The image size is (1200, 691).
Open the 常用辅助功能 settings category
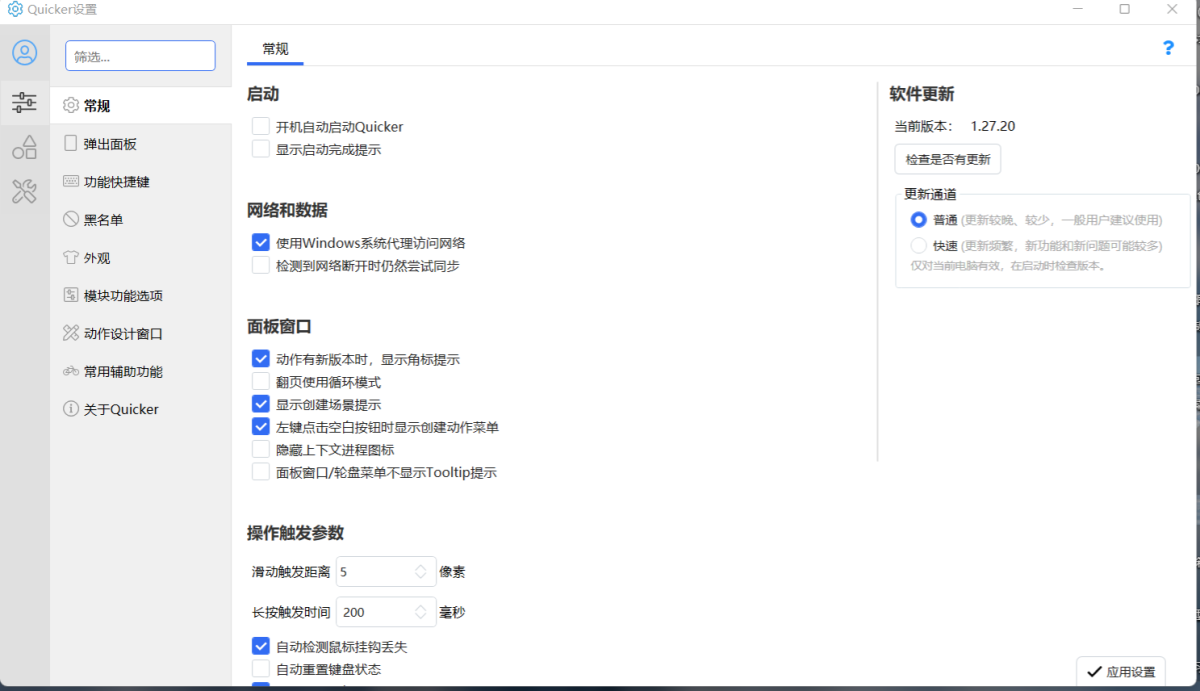pos(140,372)
